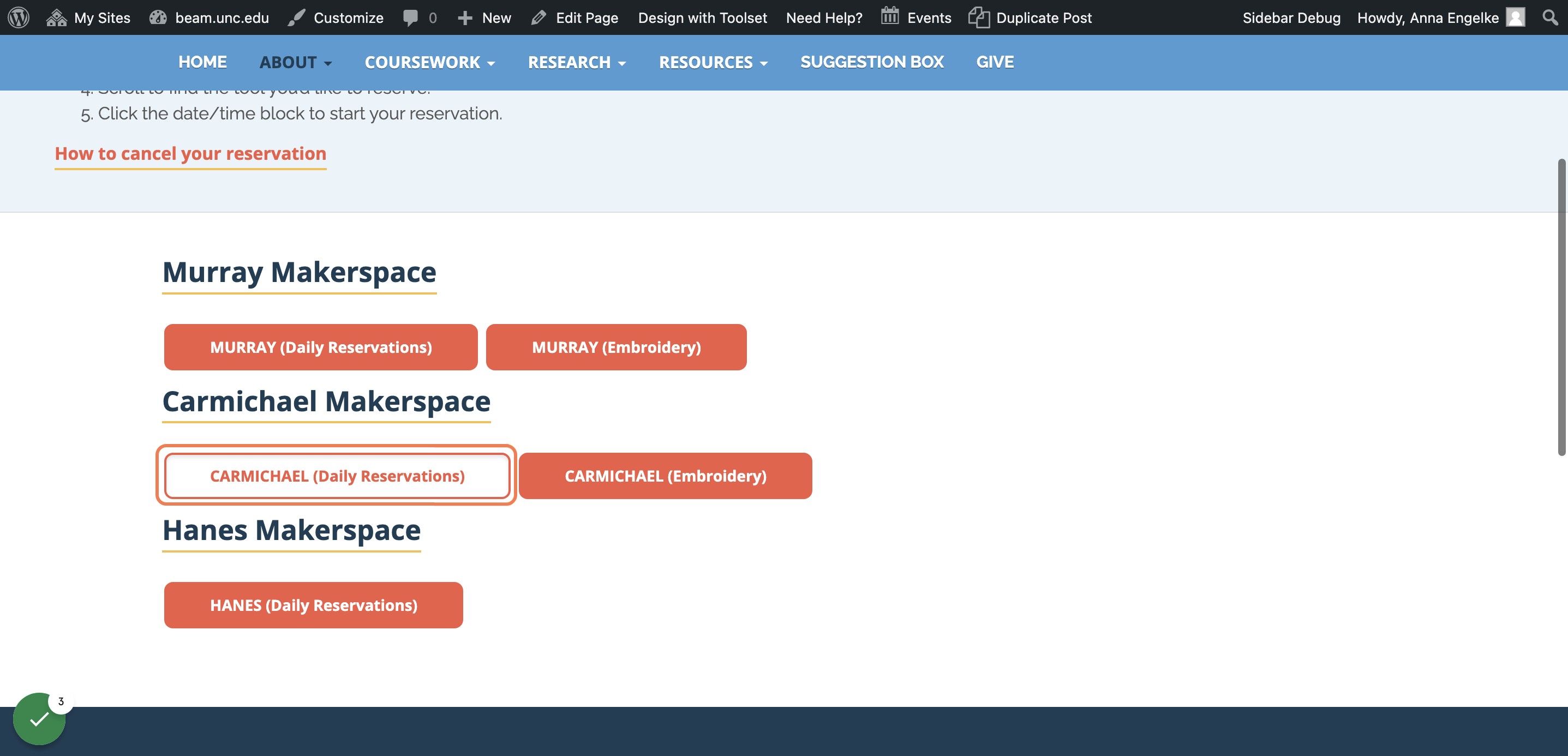
Task: Open the Need Help? item
Action: [824, 17]
